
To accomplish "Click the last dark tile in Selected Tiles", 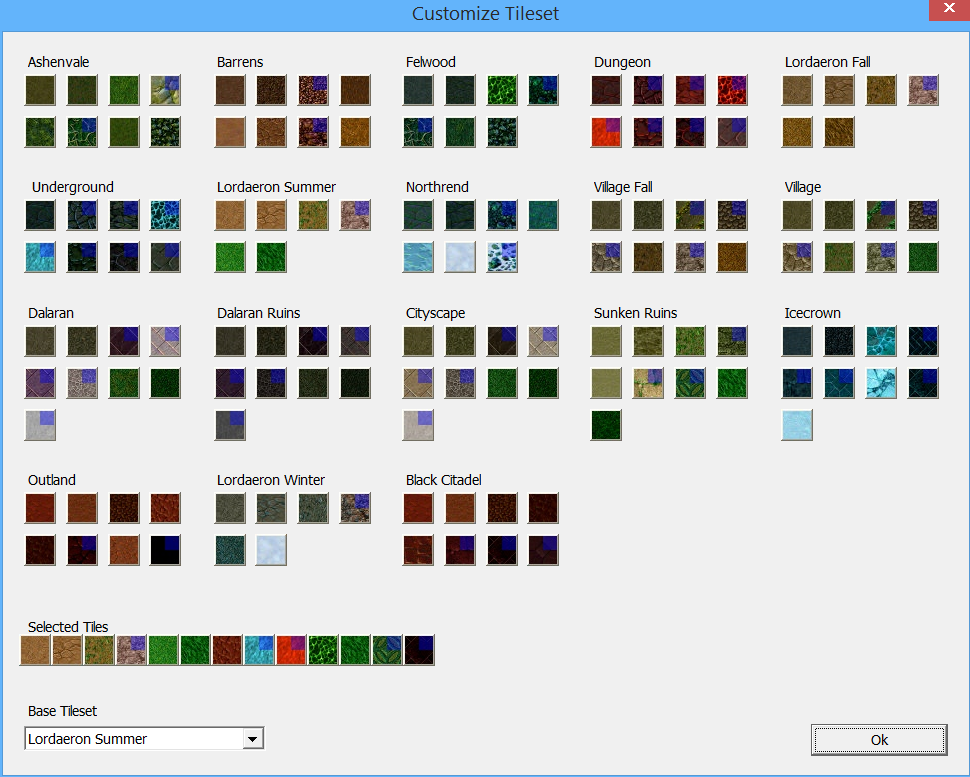I will coord(419,650).
